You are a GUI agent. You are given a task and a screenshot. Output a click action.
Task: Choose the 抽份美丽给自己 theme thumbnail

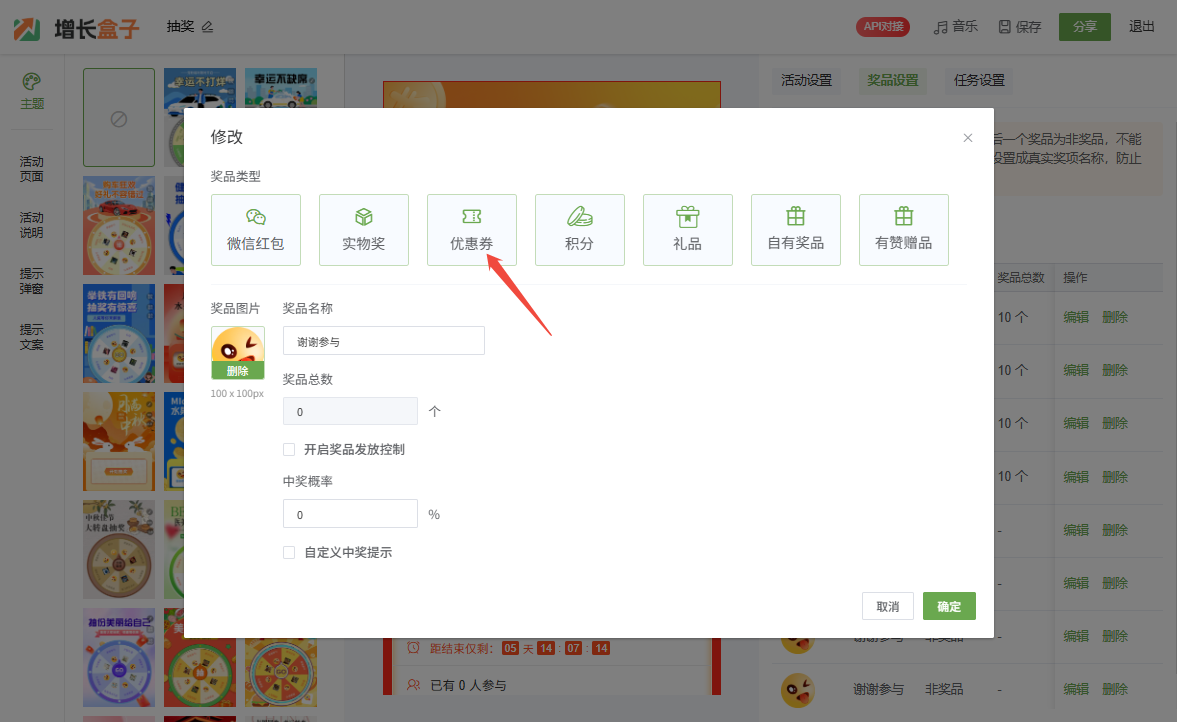point(119,657)
